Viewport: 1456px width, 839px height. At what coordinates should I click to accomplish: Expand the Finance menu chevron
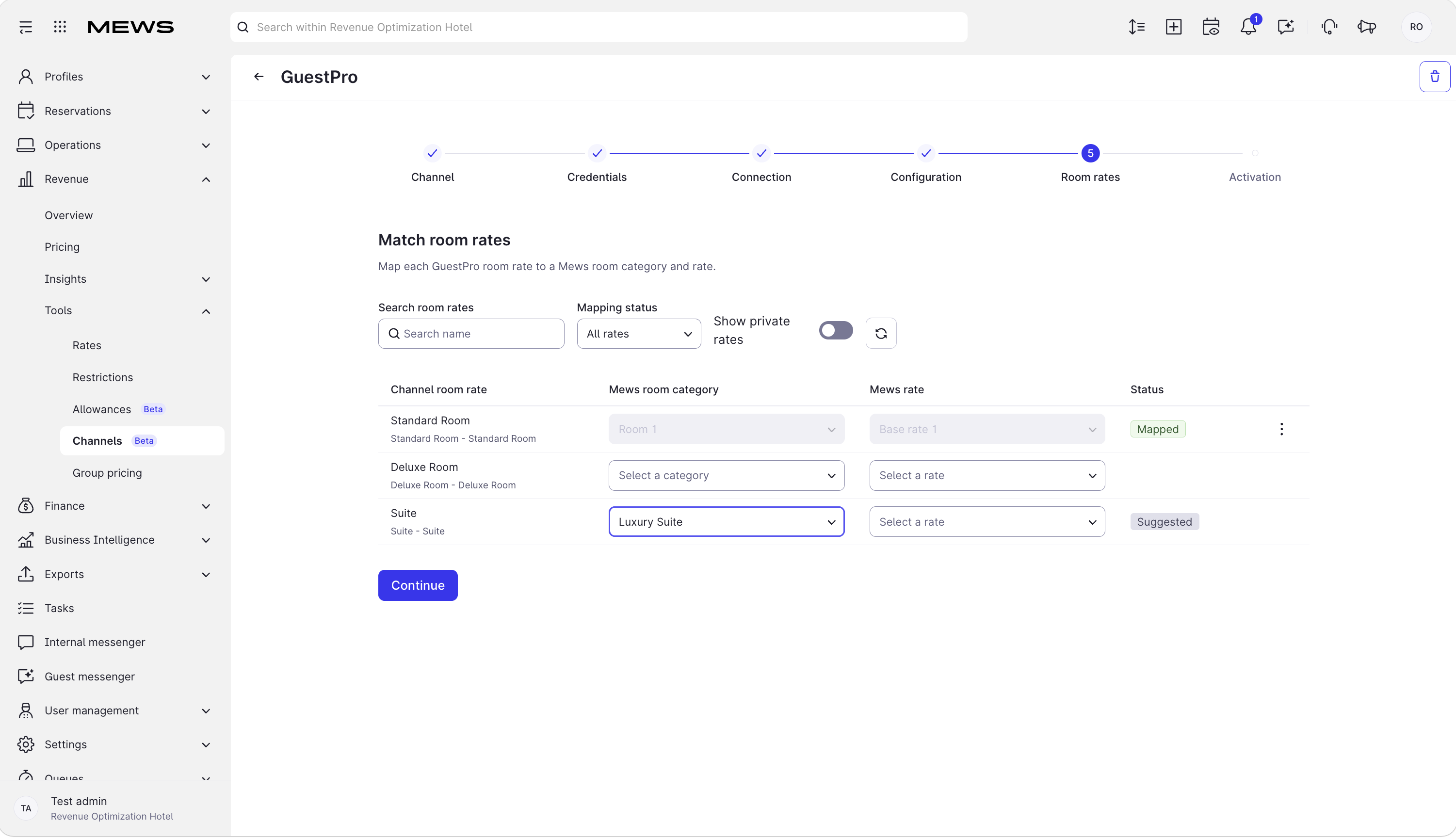point(206,506)
